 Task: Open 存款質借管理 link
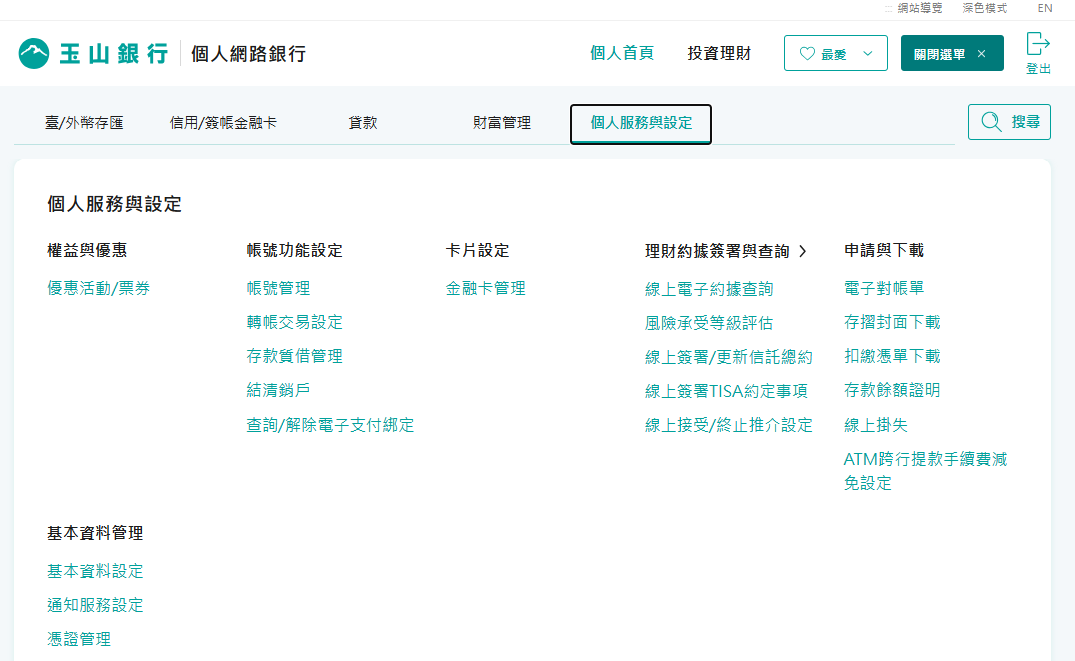click(x=294, y=356)
